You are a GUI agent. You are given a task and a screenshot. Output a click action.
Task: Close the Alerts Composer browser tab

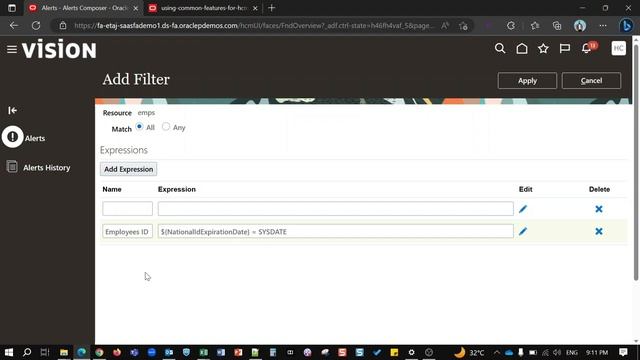click(x=136, y=8)
